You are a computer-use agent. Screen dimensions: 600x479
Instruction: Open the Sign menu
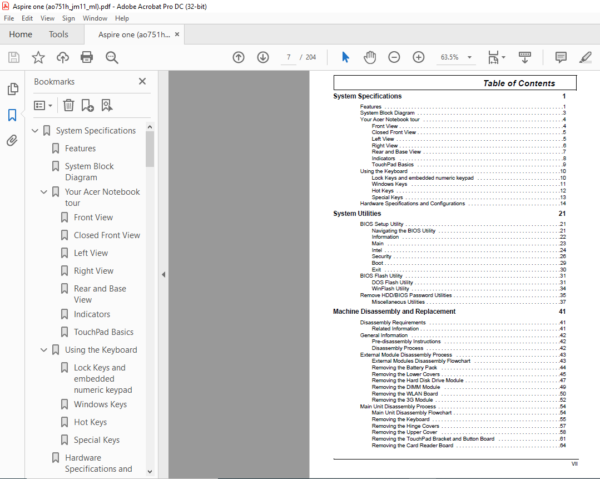(68, 18)
